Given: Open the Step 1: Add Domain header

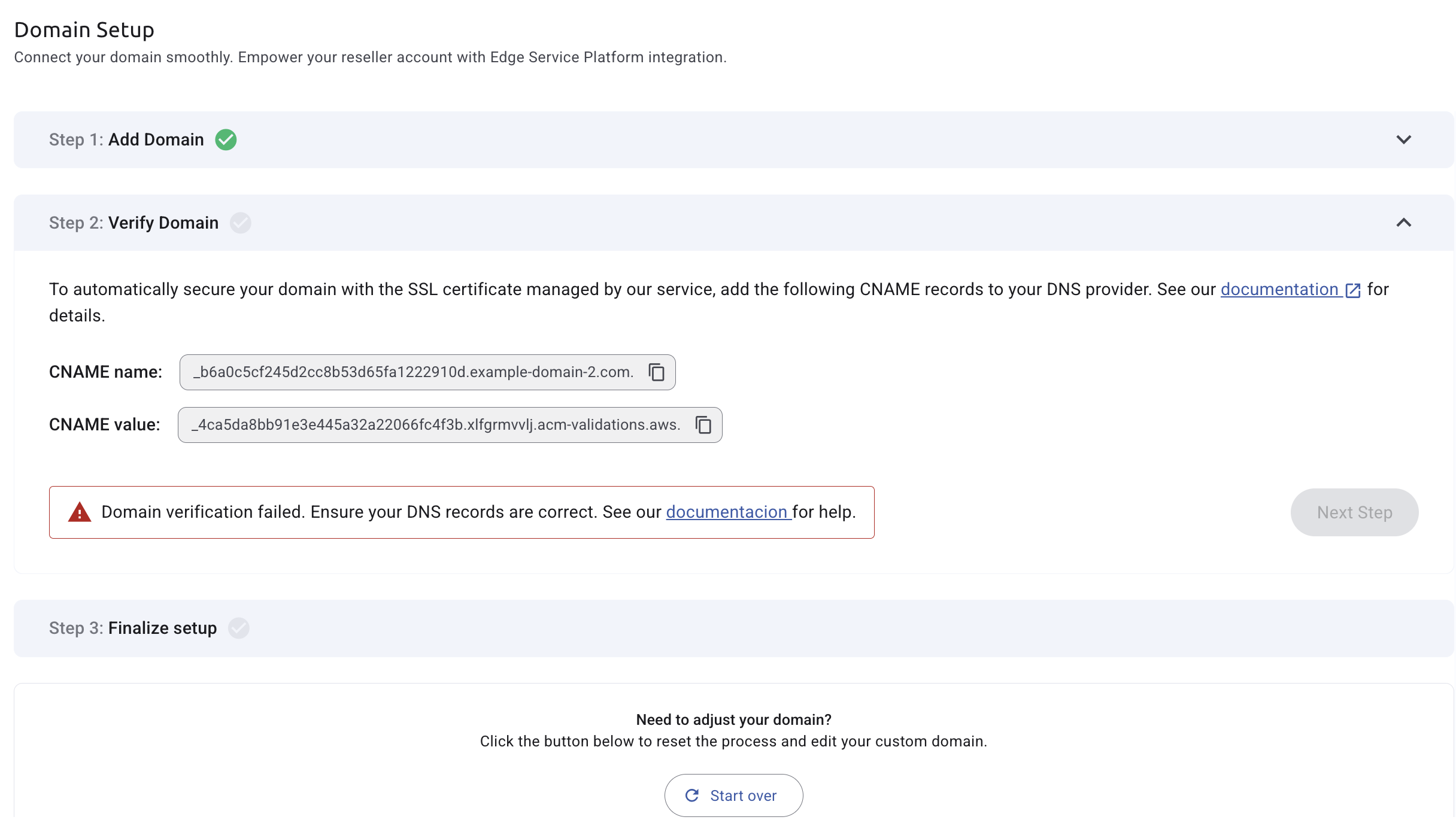Looking at the screenshot, I should click(x=733, y=139).
